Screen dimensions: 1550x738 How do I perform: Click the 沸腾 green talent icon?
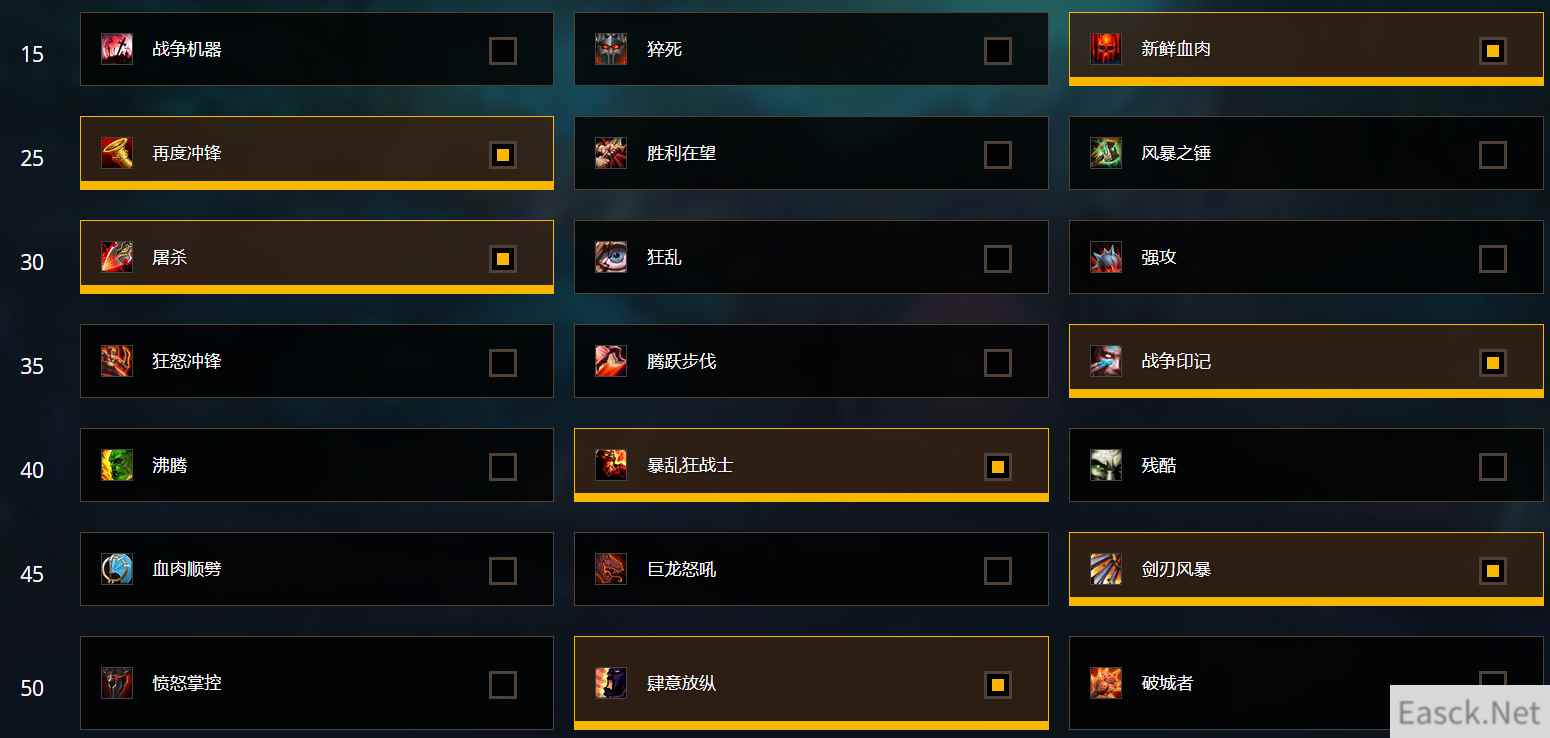point(117,465)
